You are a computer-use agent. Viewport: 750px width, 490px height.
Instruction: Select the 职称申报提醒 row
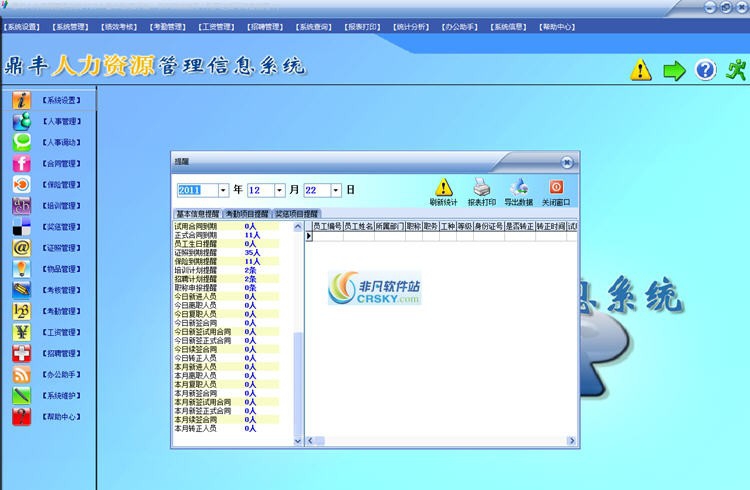226,288
